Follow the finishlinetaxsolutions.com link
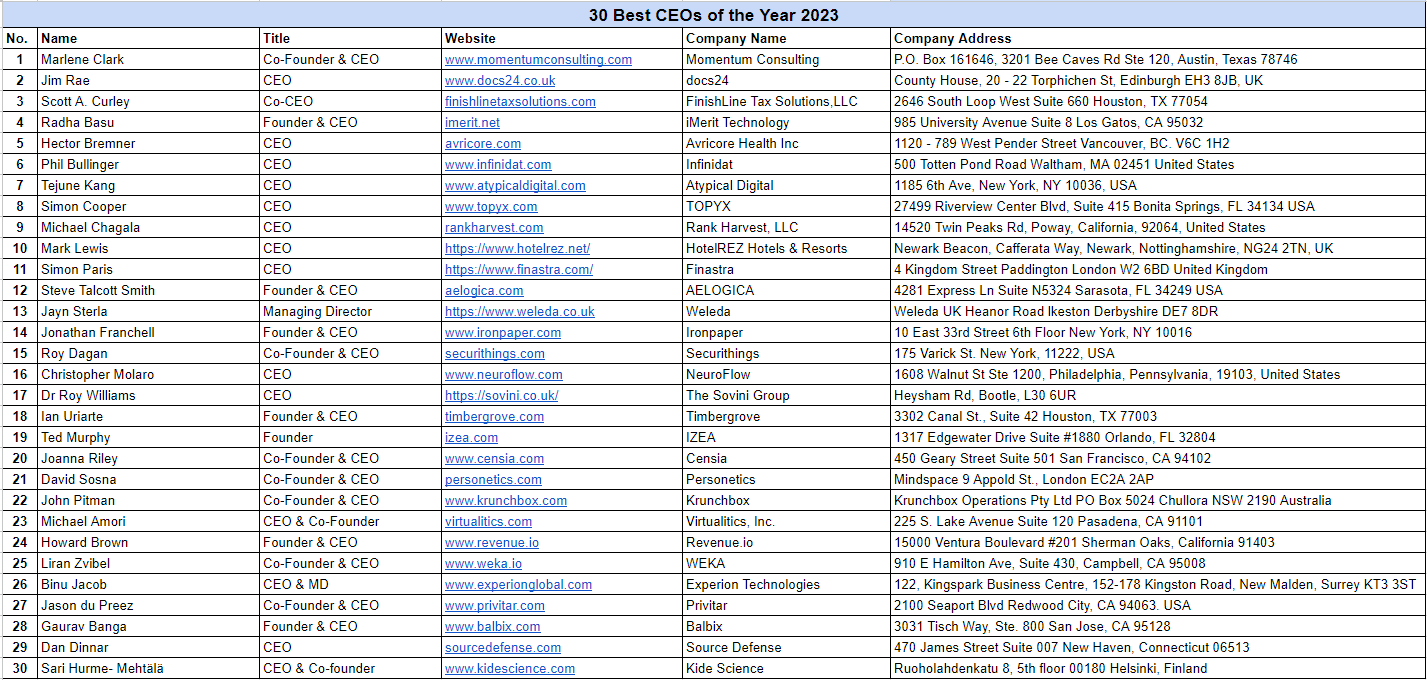1427x680 pixels. point(520,101)
